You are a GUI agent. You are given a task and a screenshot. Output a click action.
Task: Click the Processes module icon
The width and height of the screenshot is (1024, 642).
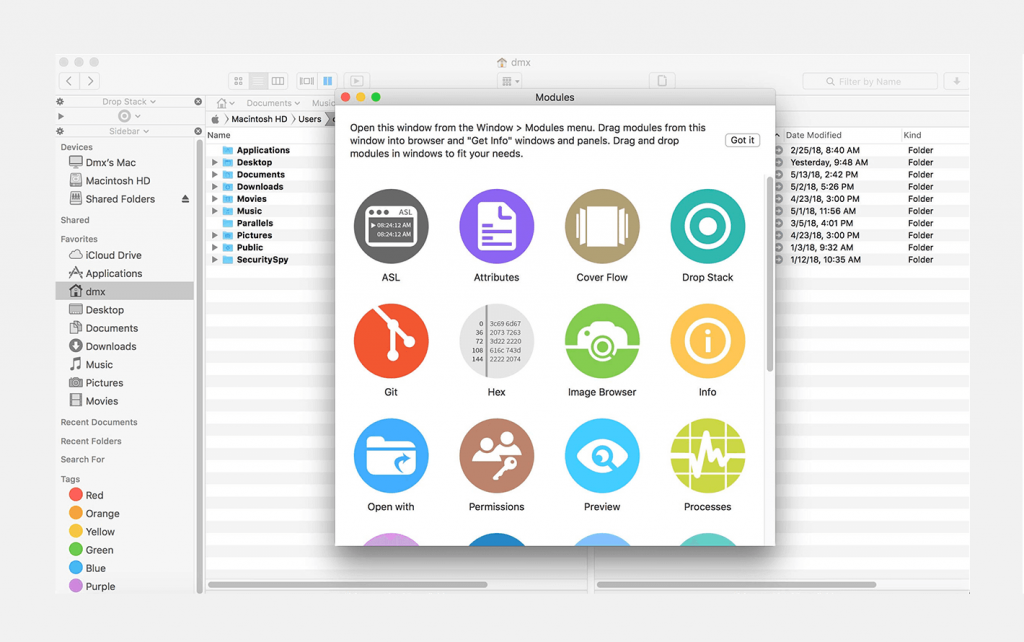pyautogui.click(x=707, y=455)
